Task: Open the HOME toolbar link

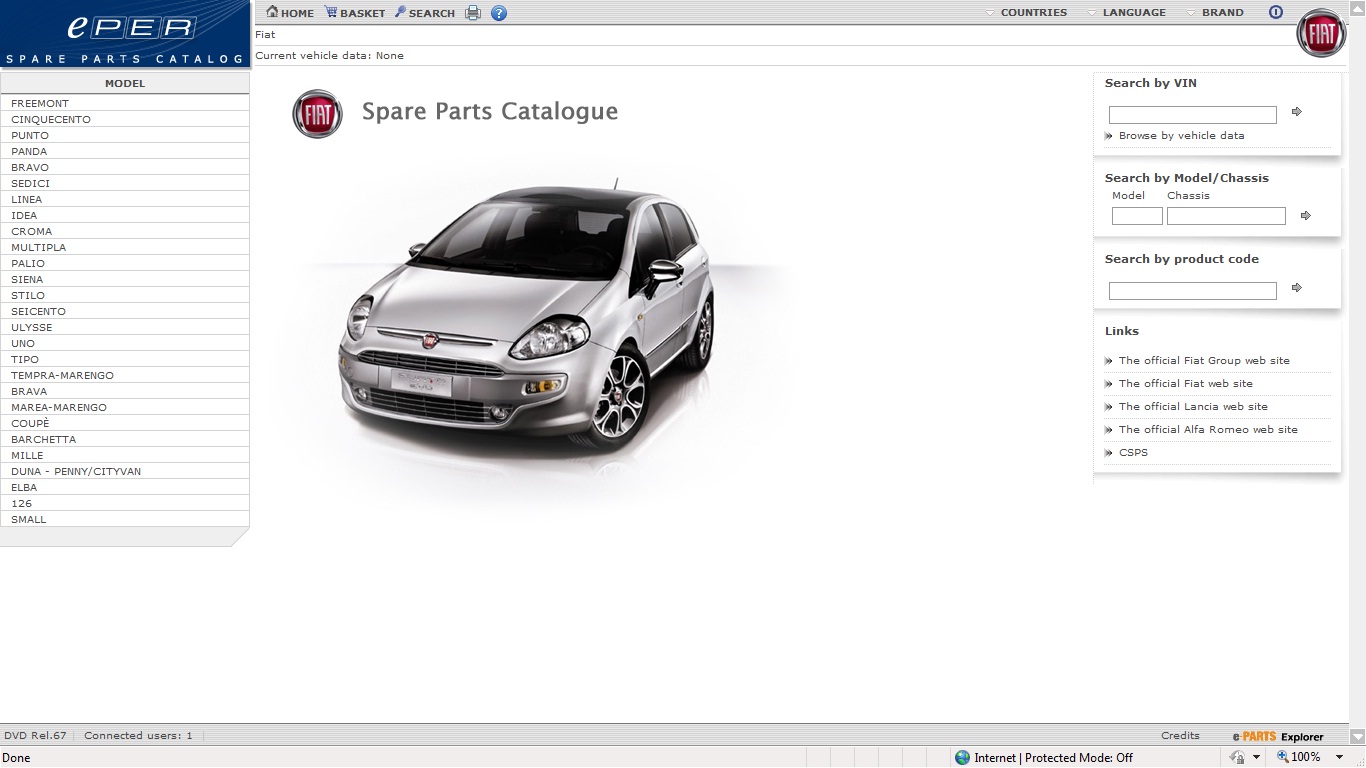Action: point(290,13)
